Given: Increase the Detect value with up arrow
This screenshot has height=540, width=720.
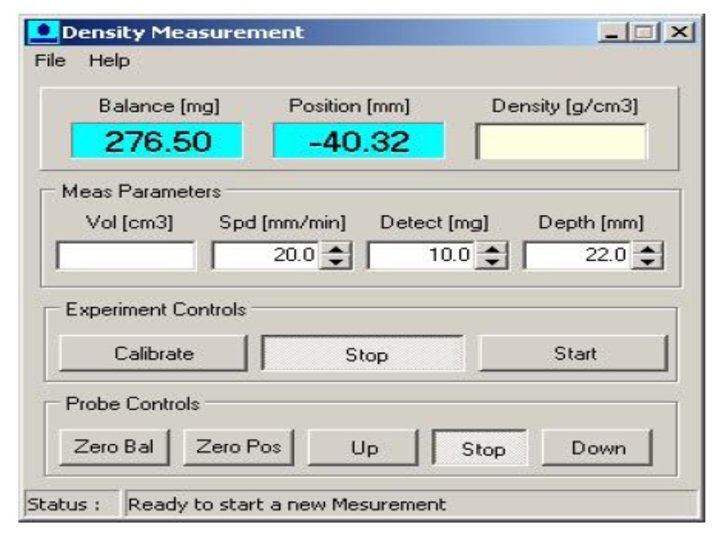Looking at the screenshot, I should point(492,249).
